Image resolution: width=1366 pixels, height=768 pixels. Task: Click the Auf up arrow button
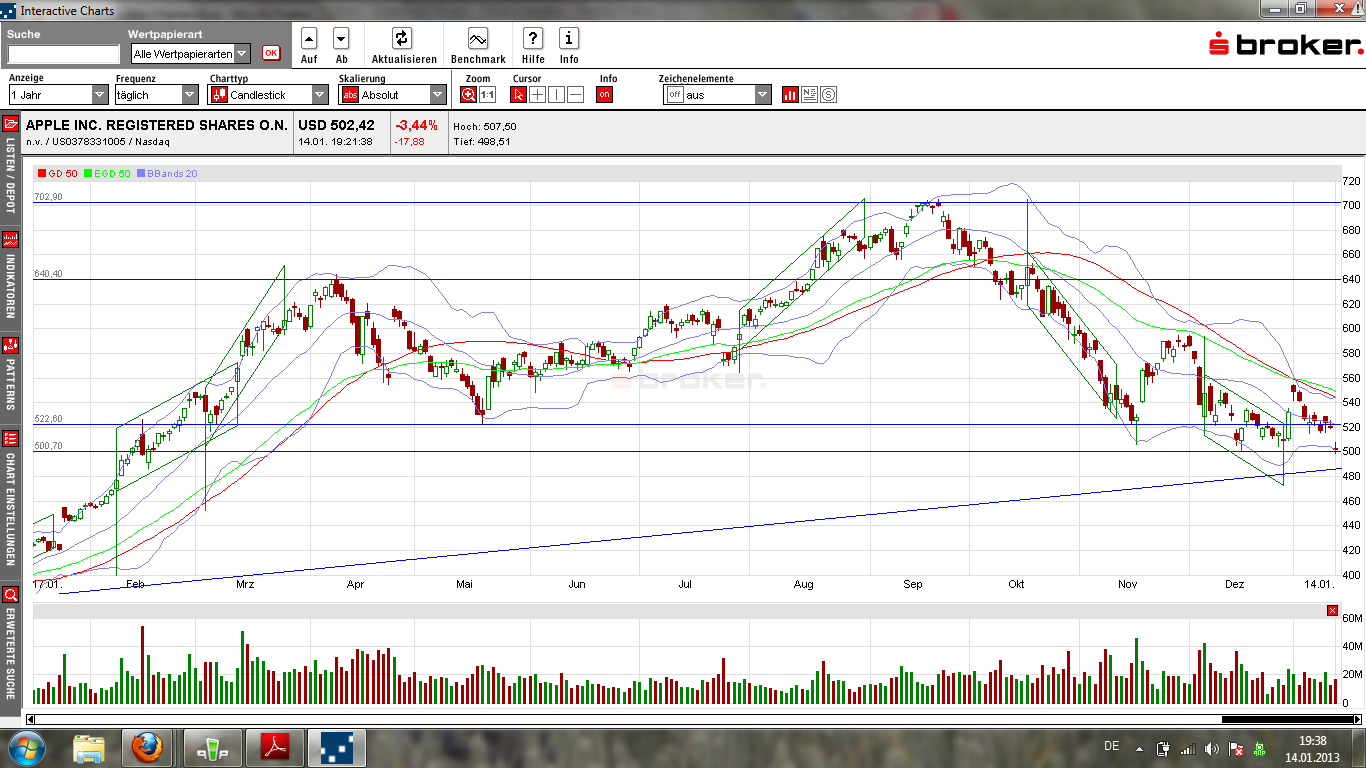tap(309, 39)
